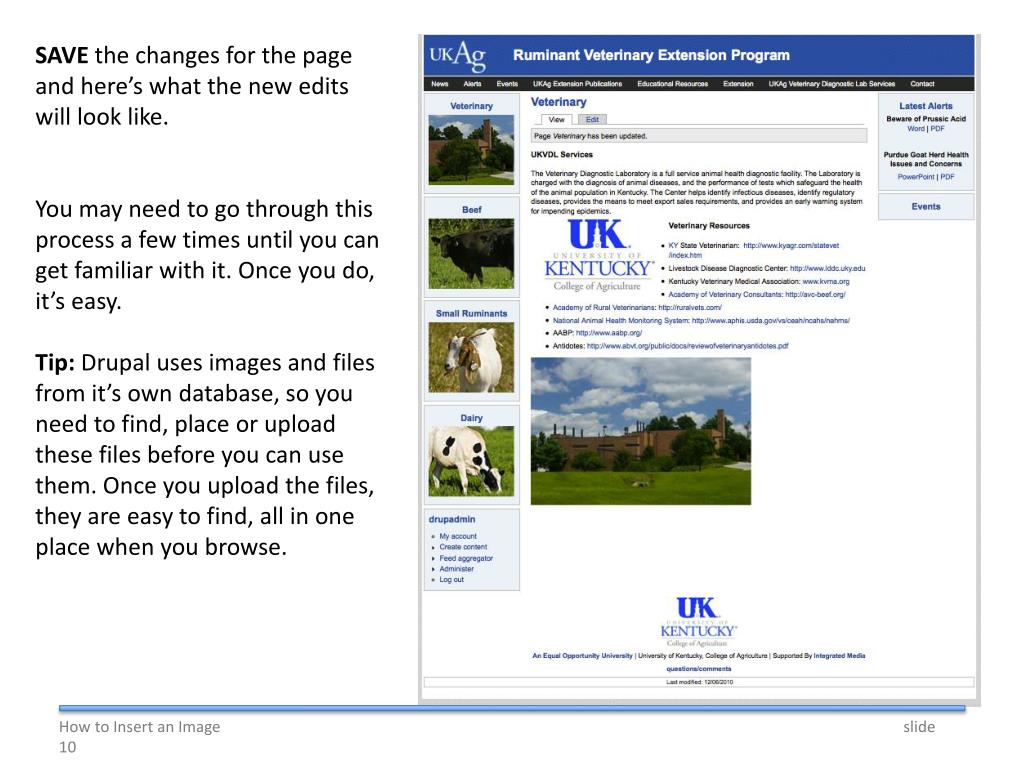1024x768 pixels.
Task: Download Prussic Acid PDF file
Action: tap(937, 129)
